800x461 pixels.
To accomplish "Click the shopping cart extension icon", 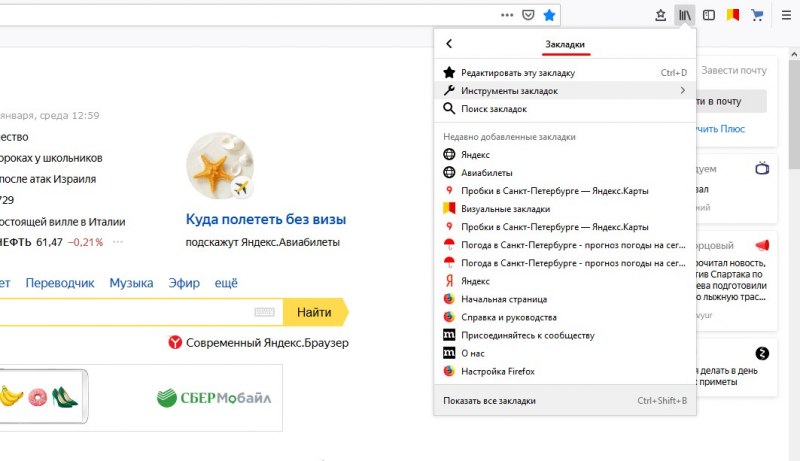I will click(x=757, y=15).
